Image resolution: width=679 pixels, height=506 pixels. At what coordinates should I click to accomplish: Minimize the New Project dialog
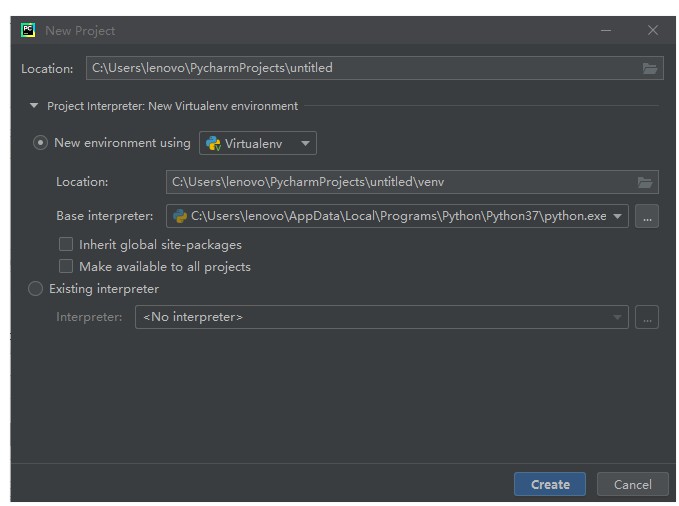[606, 30]
